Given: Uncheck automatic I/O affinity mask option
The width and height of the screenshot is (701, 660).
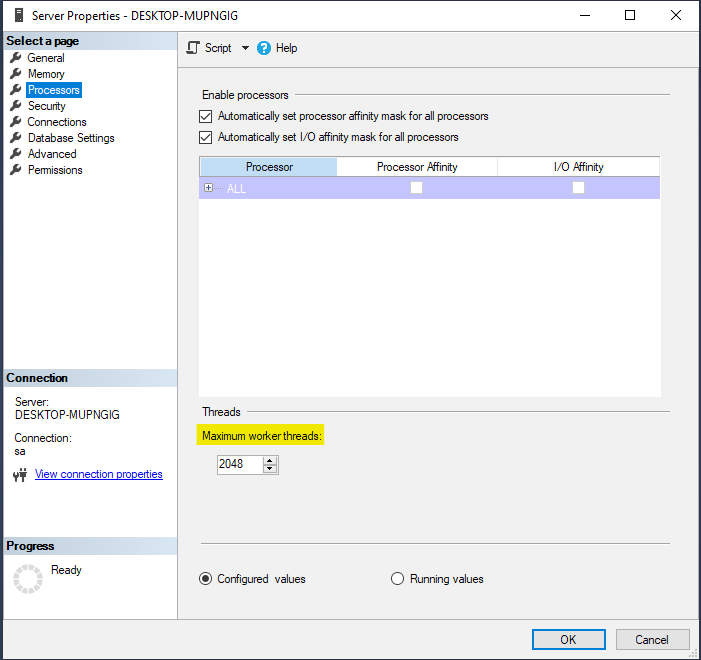Looking at the screenshot, I should 207,137.
